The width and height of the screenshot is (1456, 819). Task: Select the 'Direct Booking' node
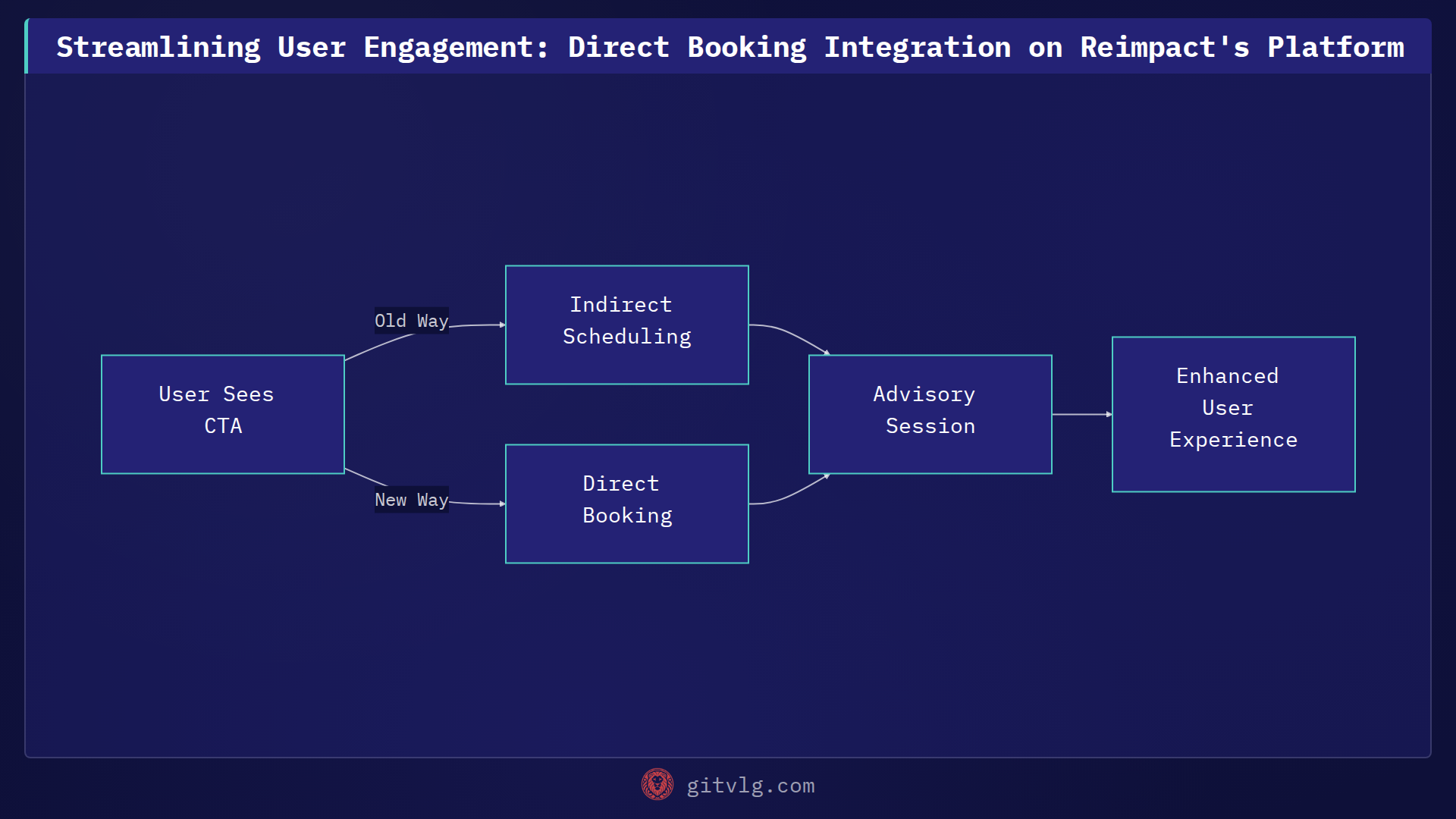click(627, 504)
